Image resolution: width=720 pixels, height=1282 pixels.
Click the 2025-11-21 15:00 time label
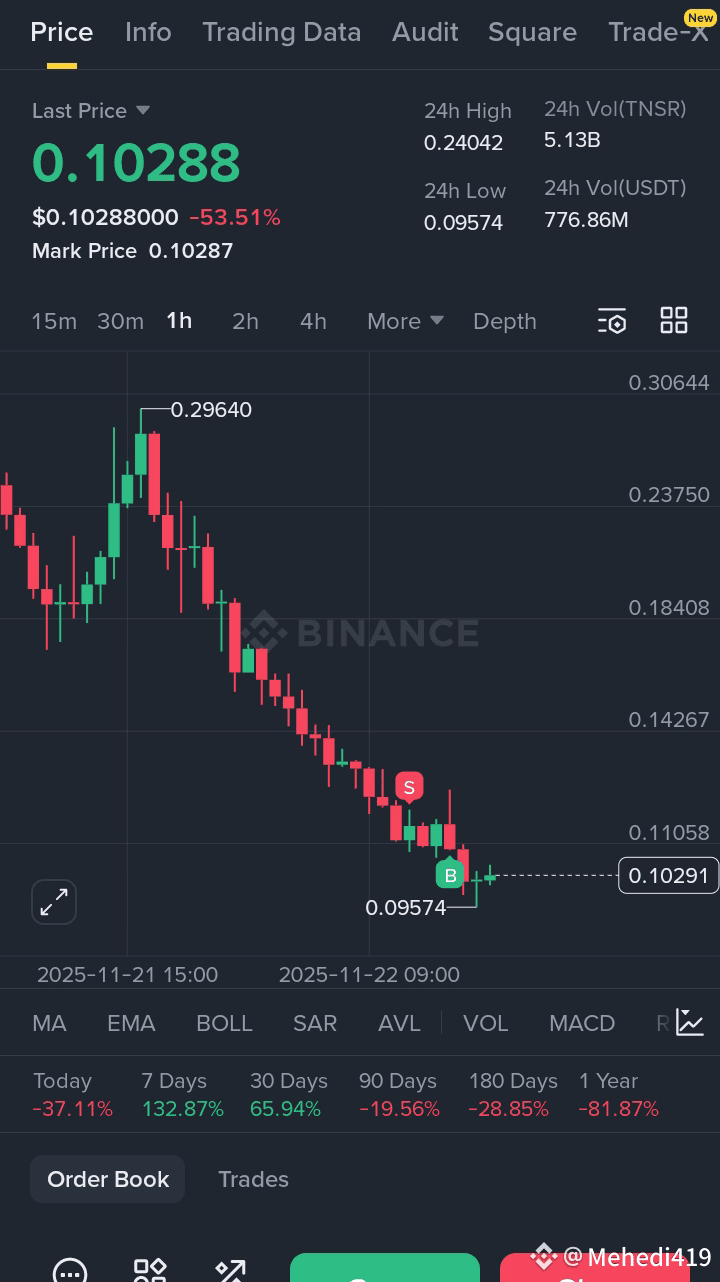pyautogui.click(x=127, y=974)
